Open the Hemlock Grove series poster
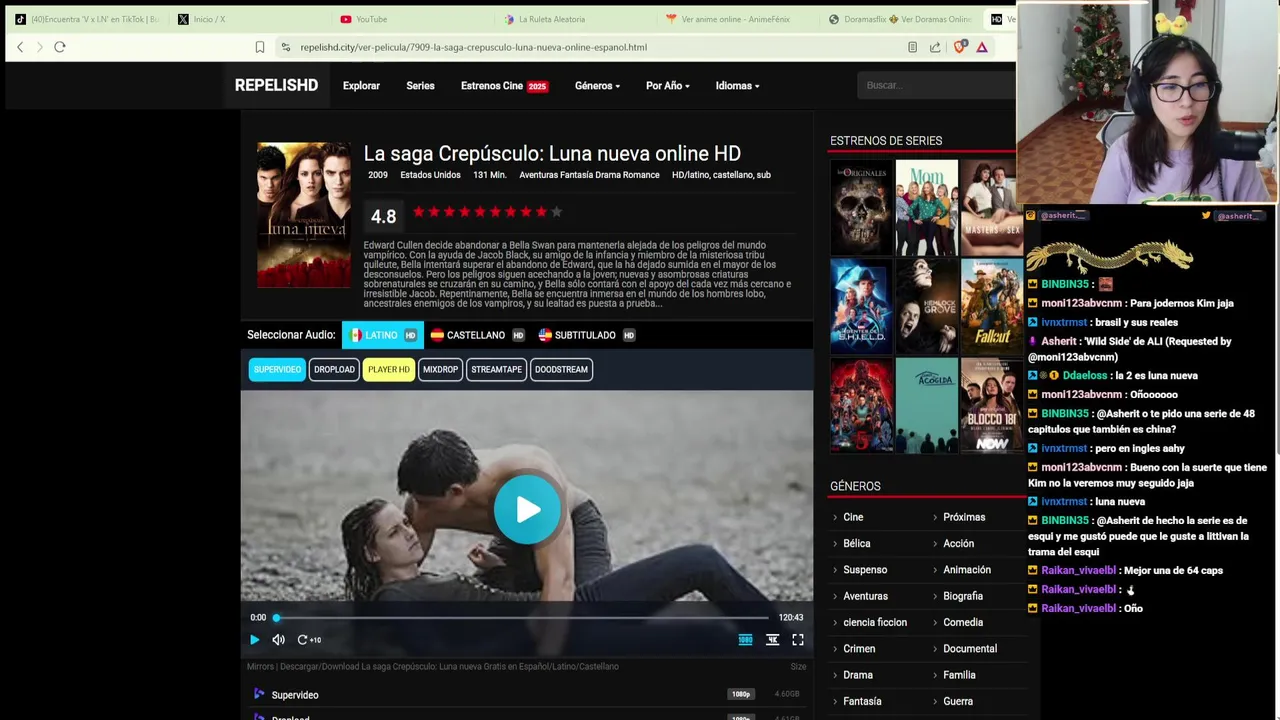The height and width of the screenshot is (720, 1280). 926,306
